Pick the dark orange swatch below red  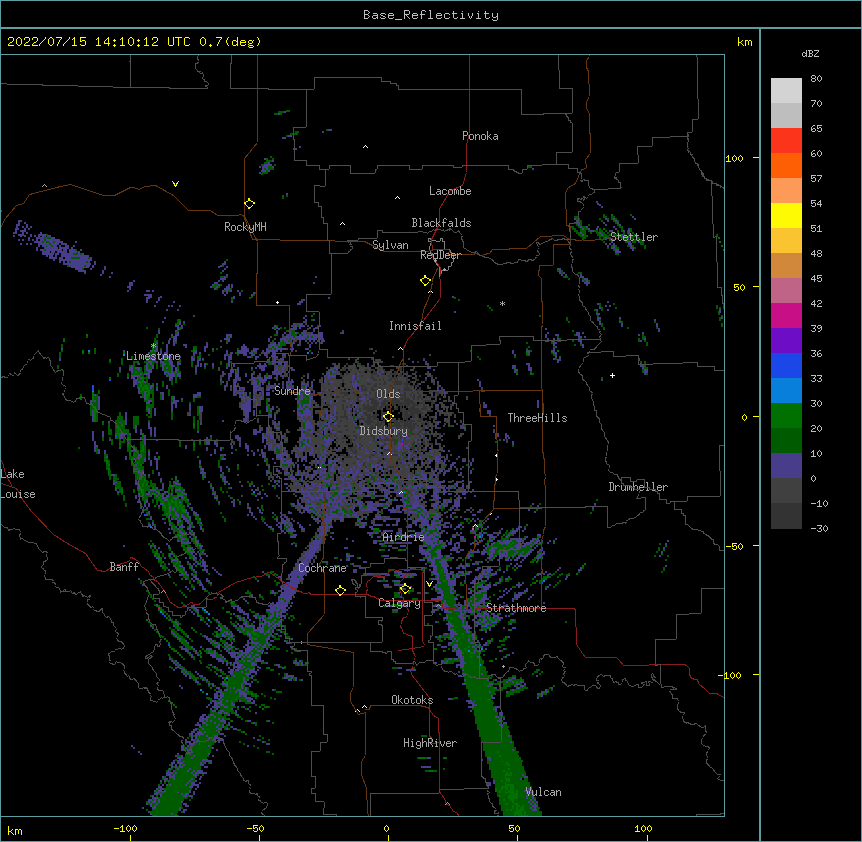pyautogui.click(x=786, y=165)
